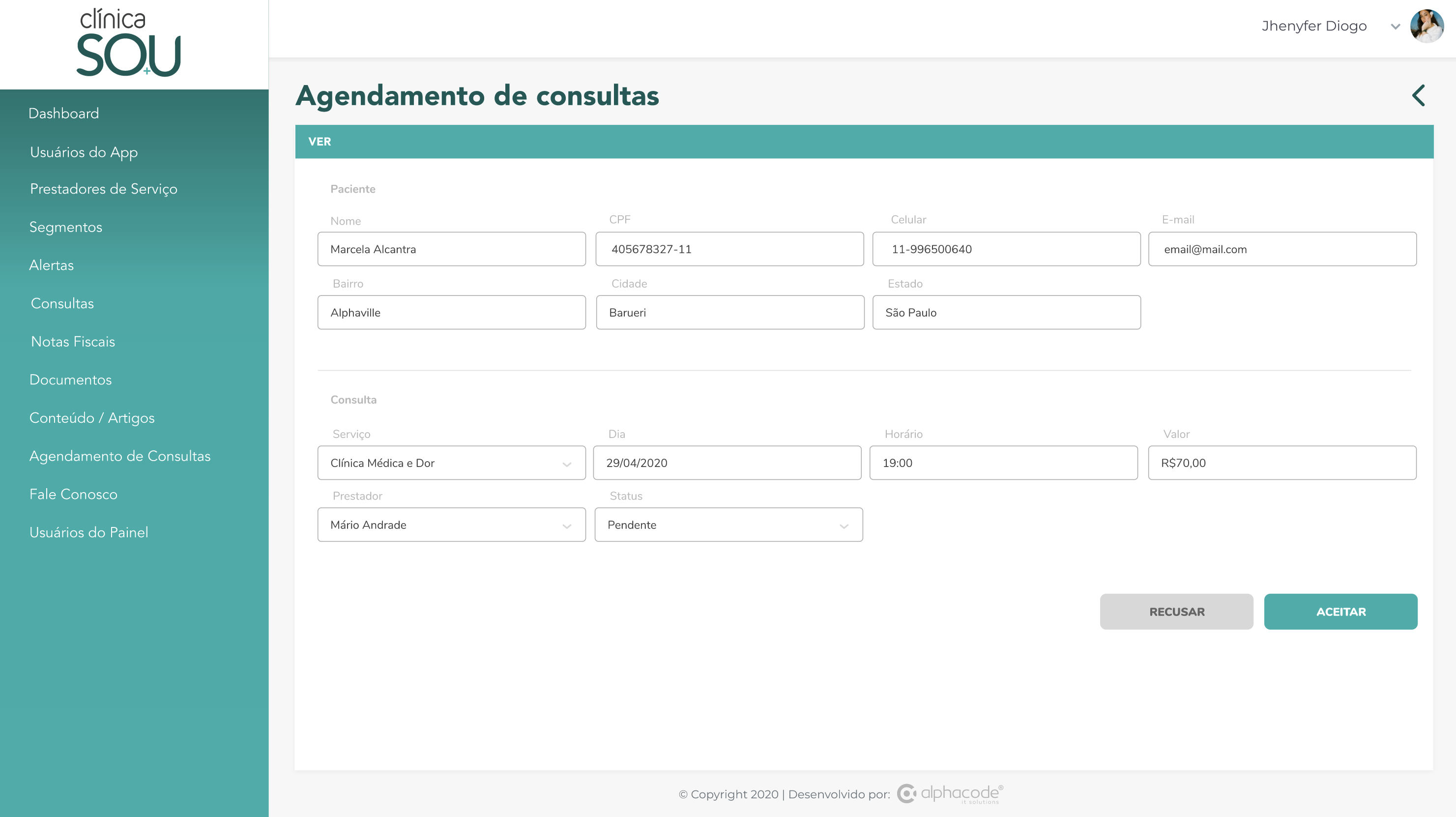
Task: Click the Valor field showing R$70,00
Action: coord(1282,463)
